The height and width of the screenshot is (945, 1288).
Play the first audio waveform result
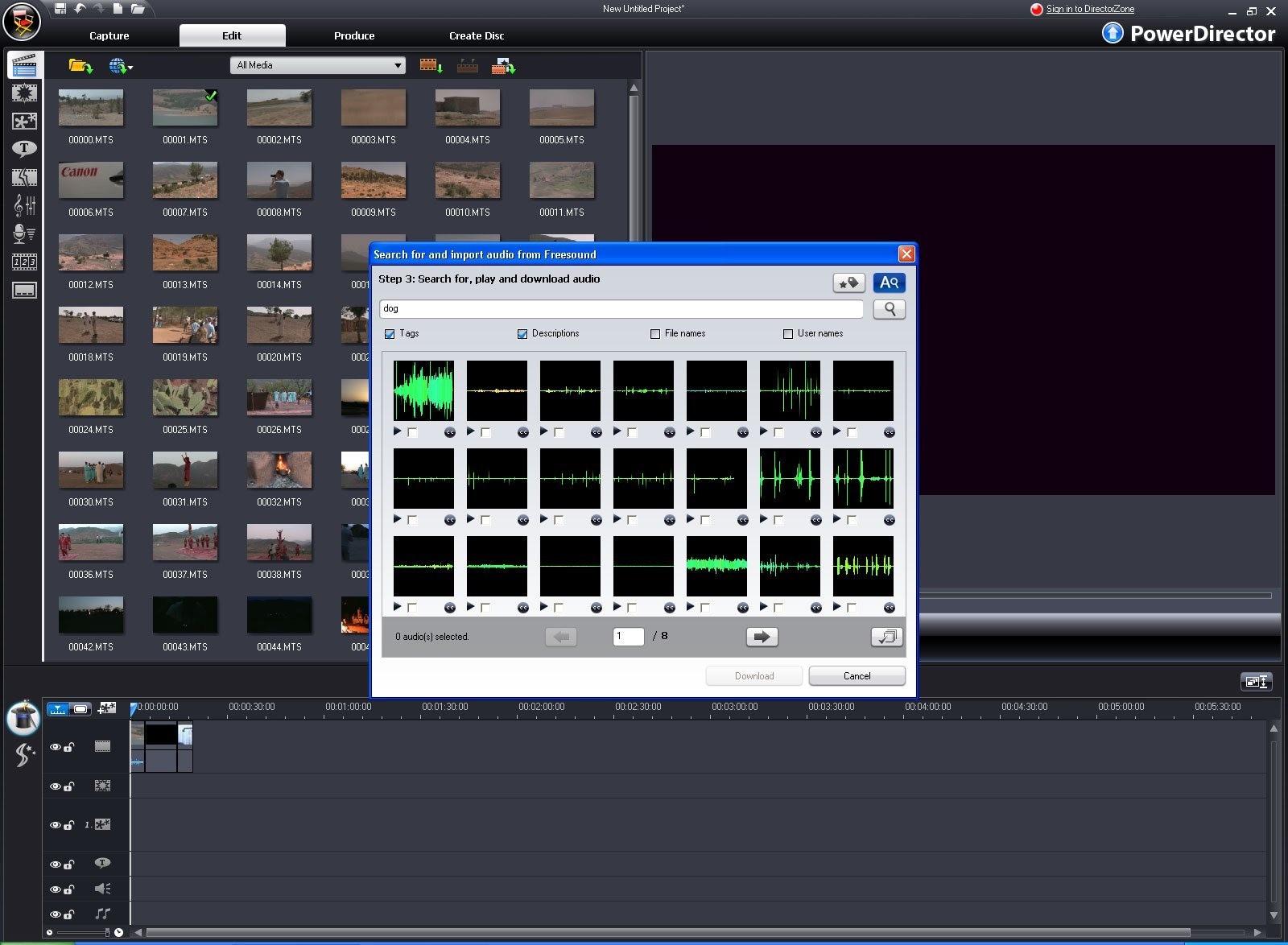[398, 432]
